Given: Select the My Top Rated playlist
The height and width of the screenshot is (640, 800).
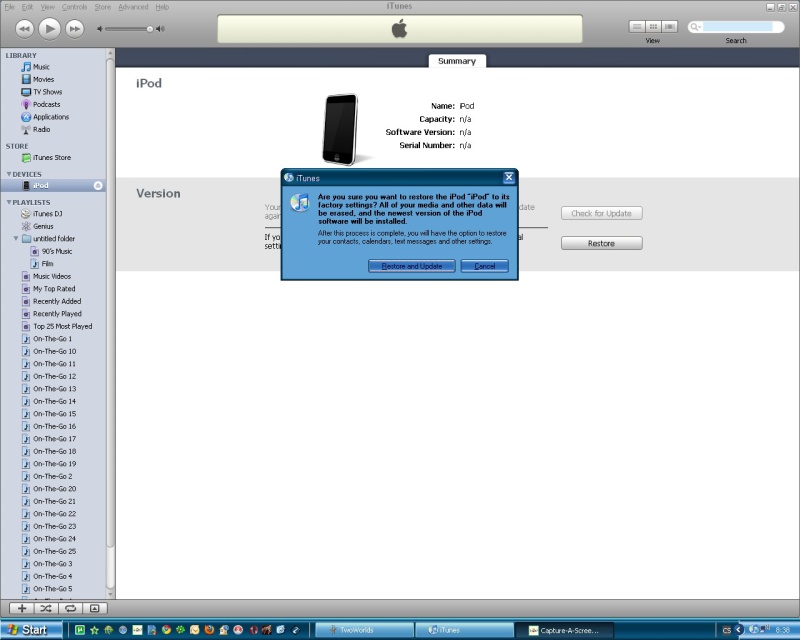Looking at the screenshot, I should point(53,289).
